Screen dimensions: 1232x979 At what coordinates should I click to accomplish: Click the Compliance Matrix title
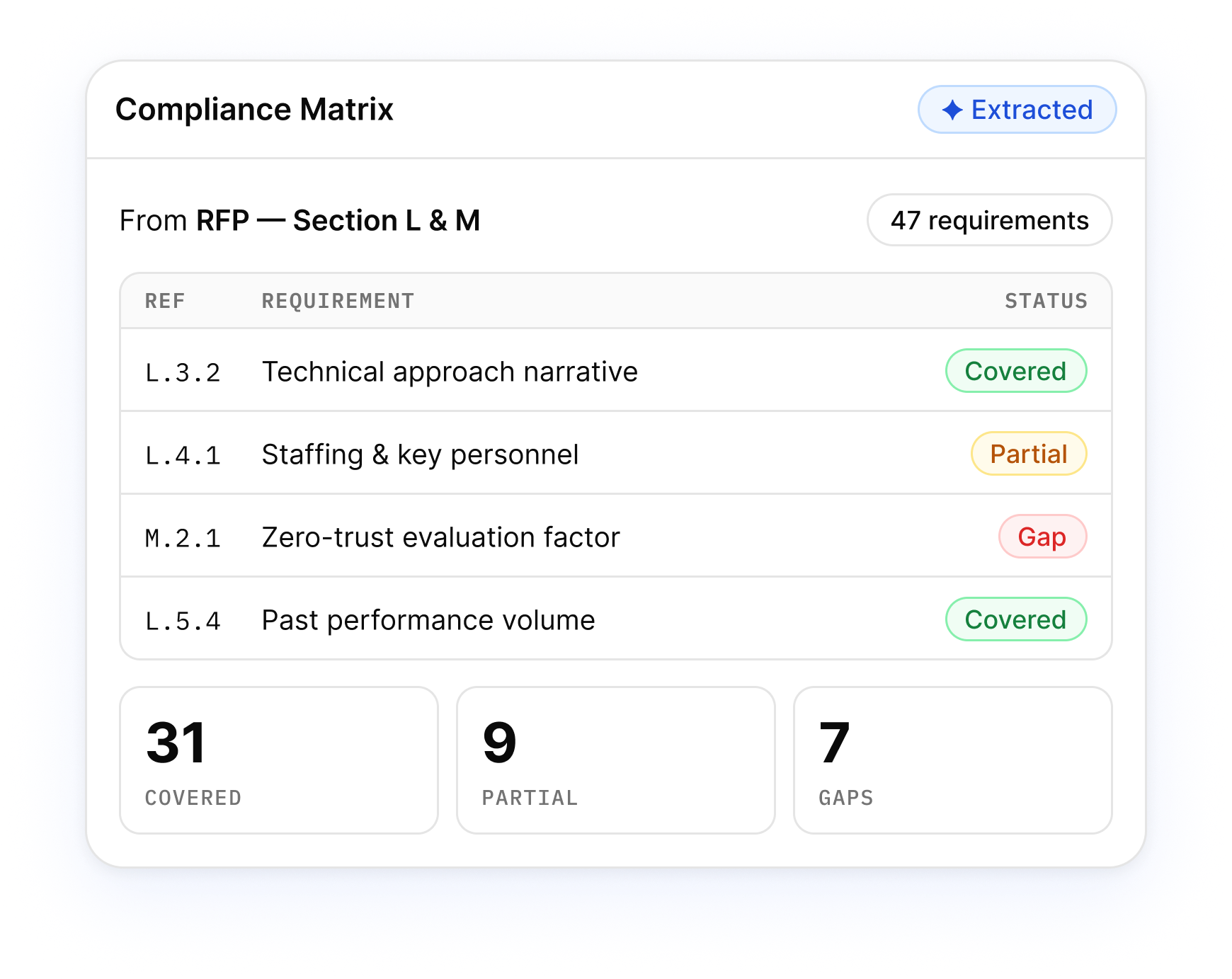pos(254,110)
